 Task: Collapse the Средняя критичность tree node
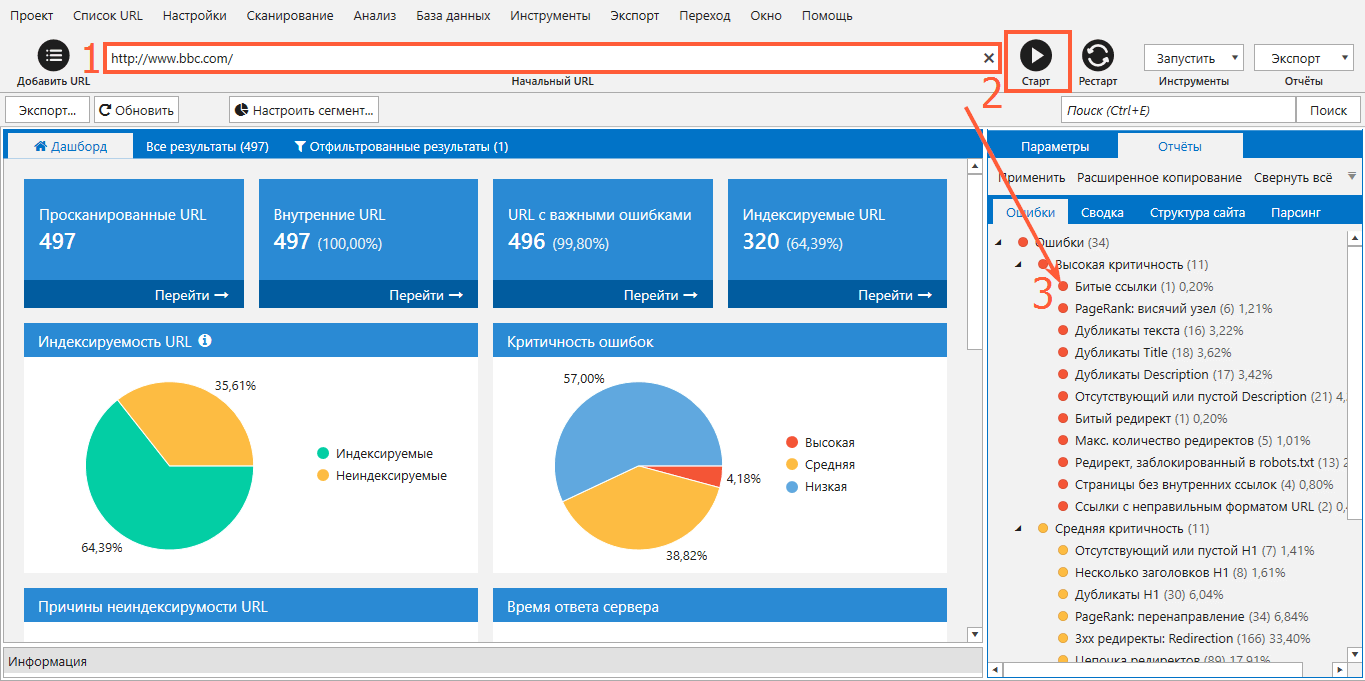[1018, 528]
